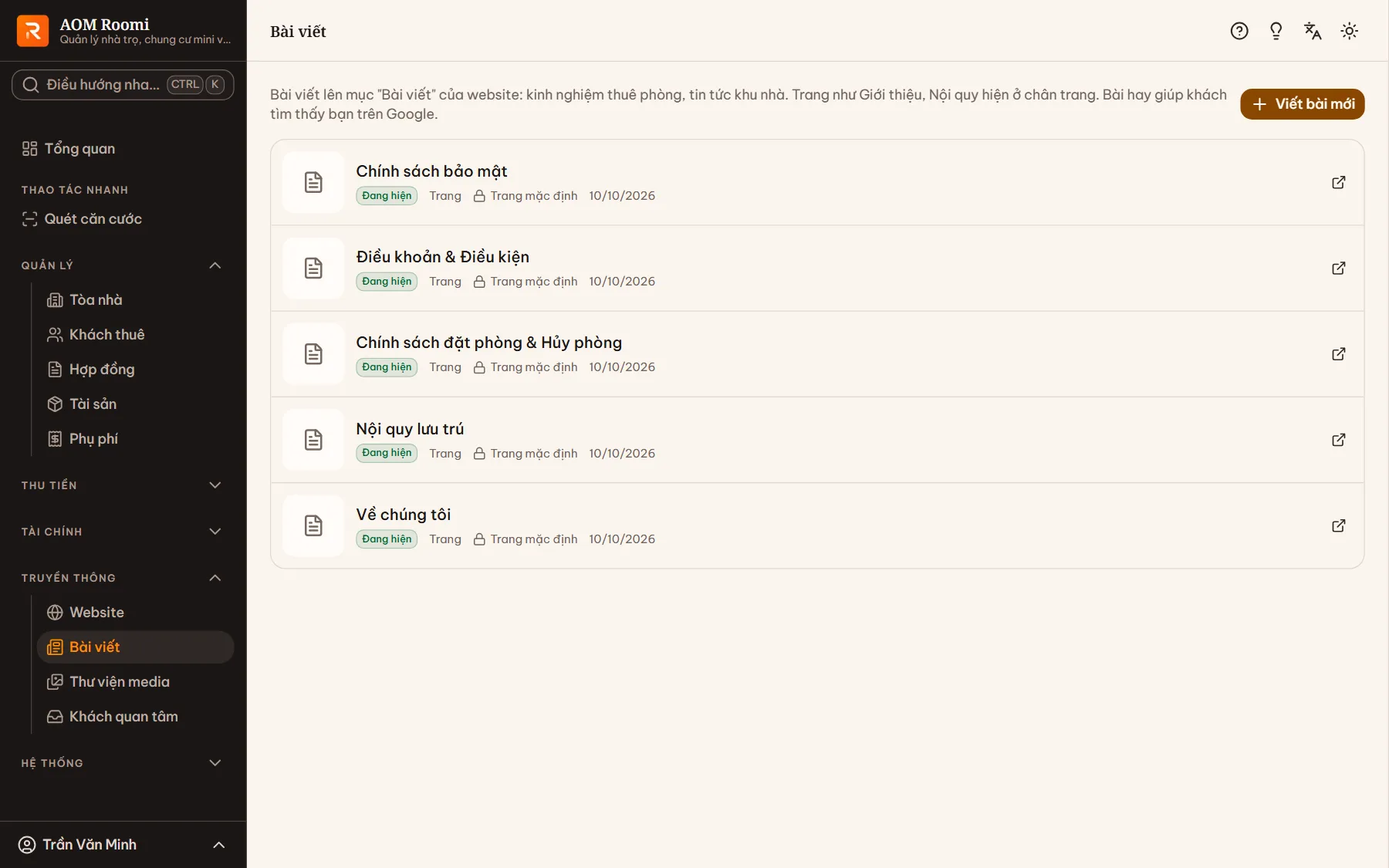Open Hợp đồng in sidebar
The width and height of the screenshot is (1389, 868).
point(135,370)
